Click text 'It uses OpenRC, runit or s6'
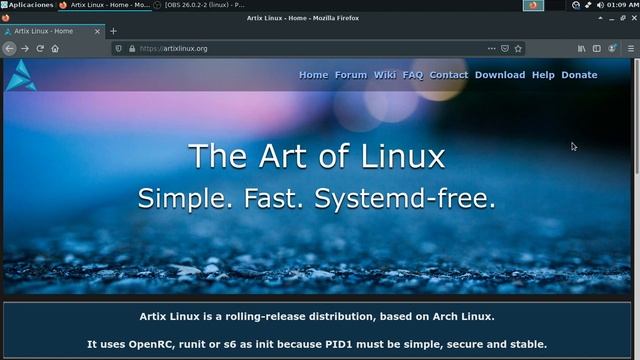Image resolution: width=640 pixels, height=360 pixels. tap(162, 344)
